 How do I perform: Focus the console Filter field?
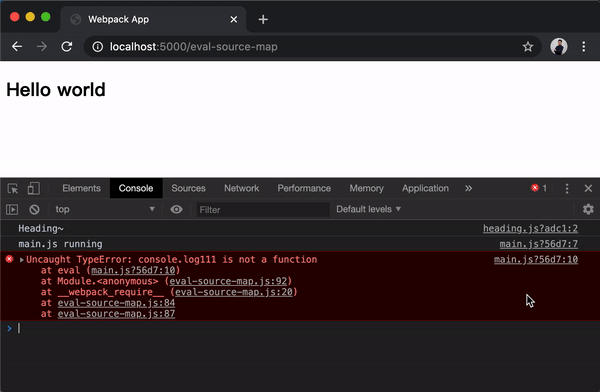pyautogui.click(x=263, y=210)
